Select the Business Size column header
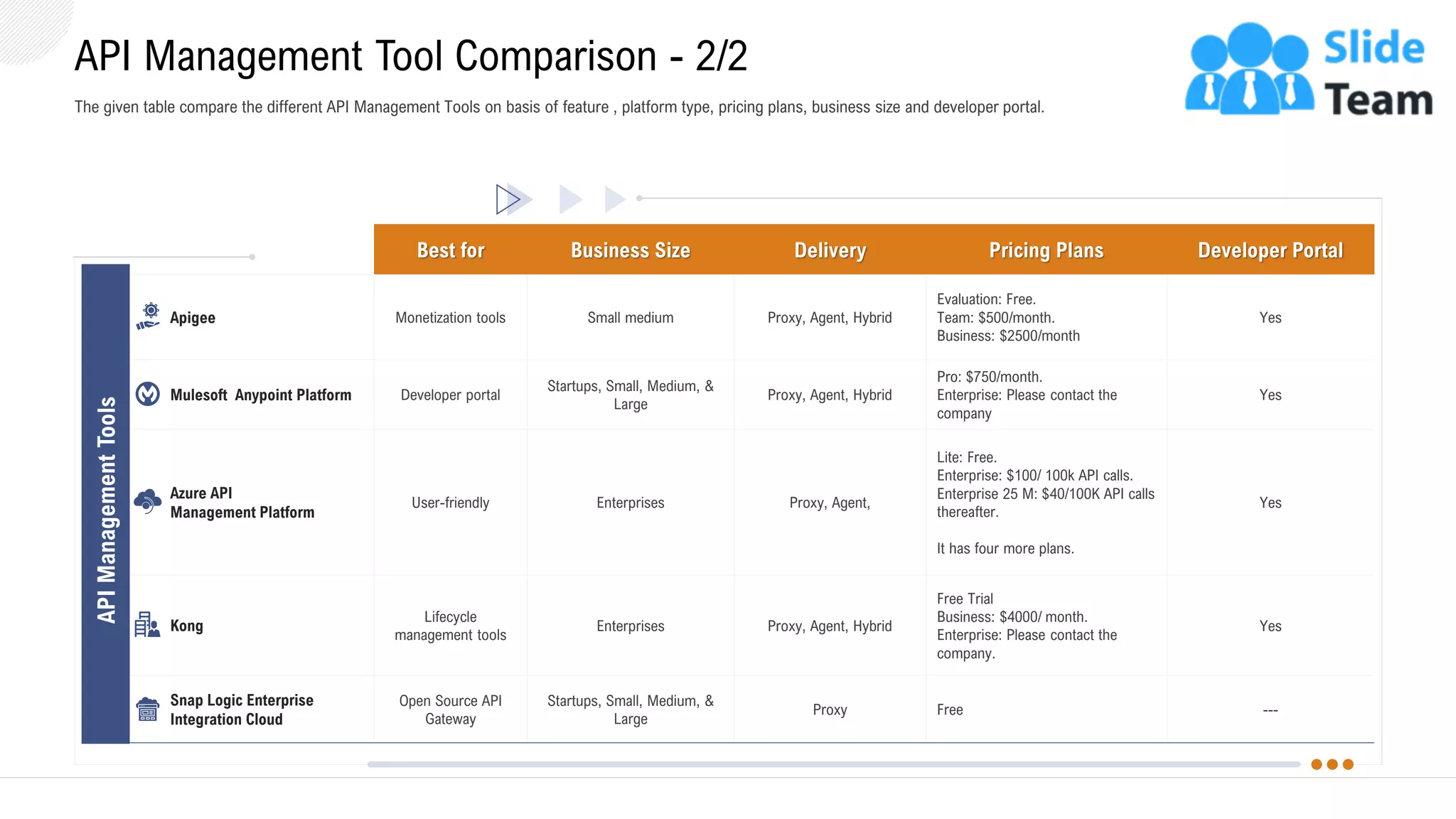 tap(631, 250)
